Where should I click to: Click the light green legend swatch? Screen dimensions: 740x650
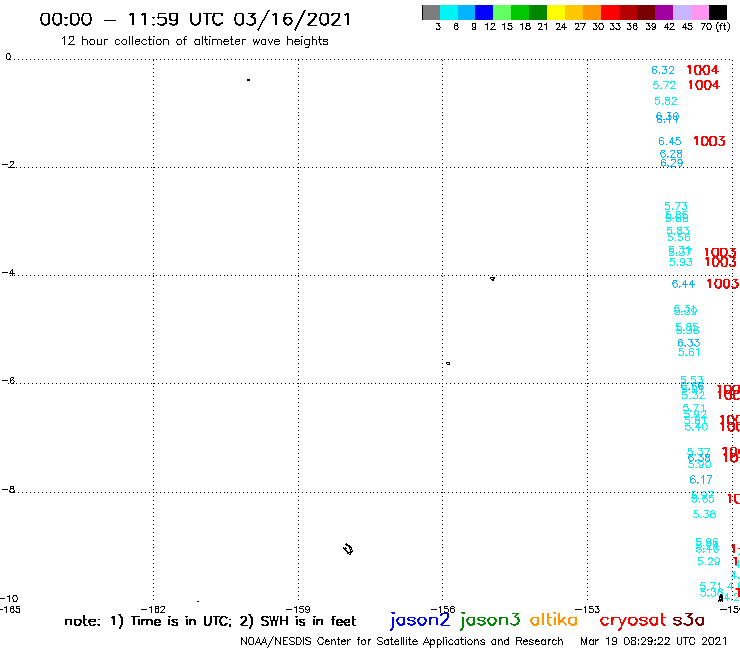coord(503,12)
